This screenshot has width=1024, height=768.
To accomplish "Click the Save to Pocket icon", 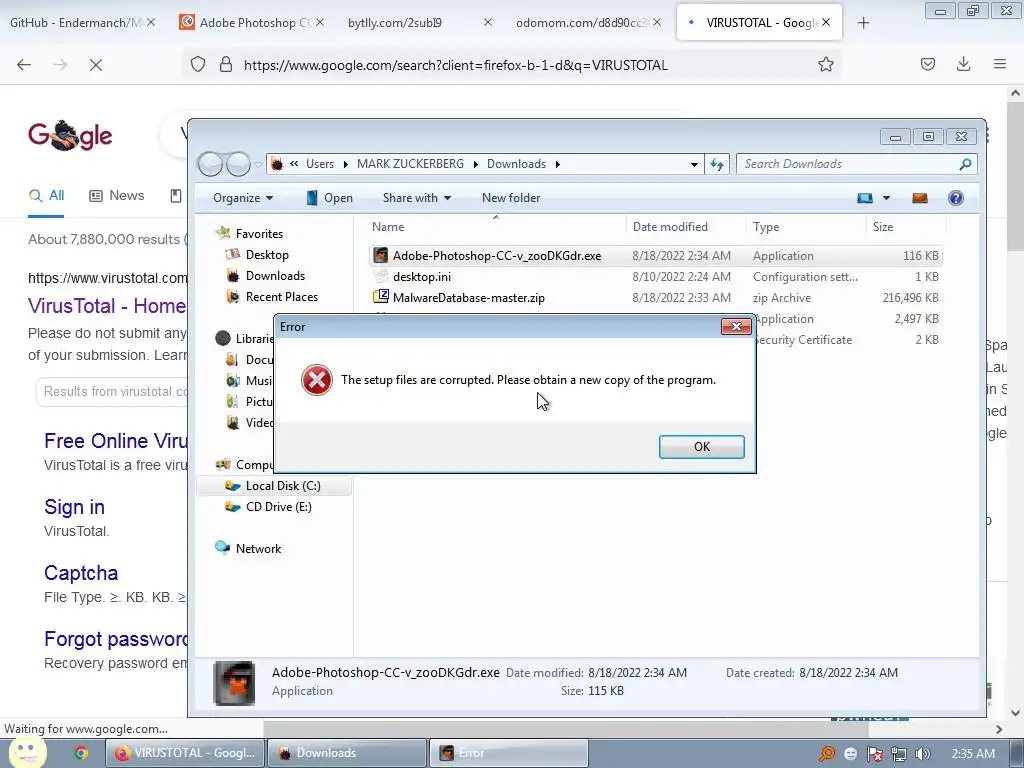I will coord(927,64).
